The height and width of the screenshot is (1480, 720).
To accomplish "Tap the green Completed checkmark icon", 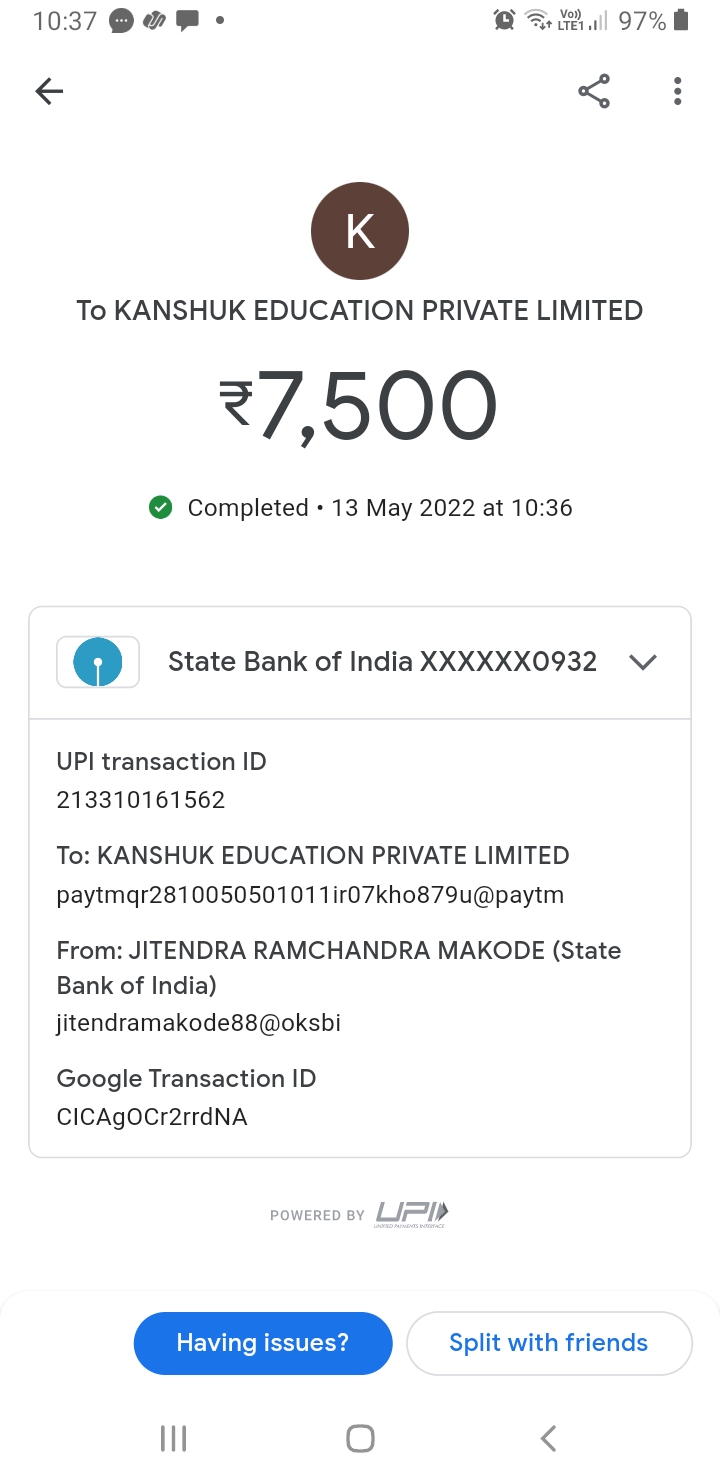I will (x=160, y=508).
